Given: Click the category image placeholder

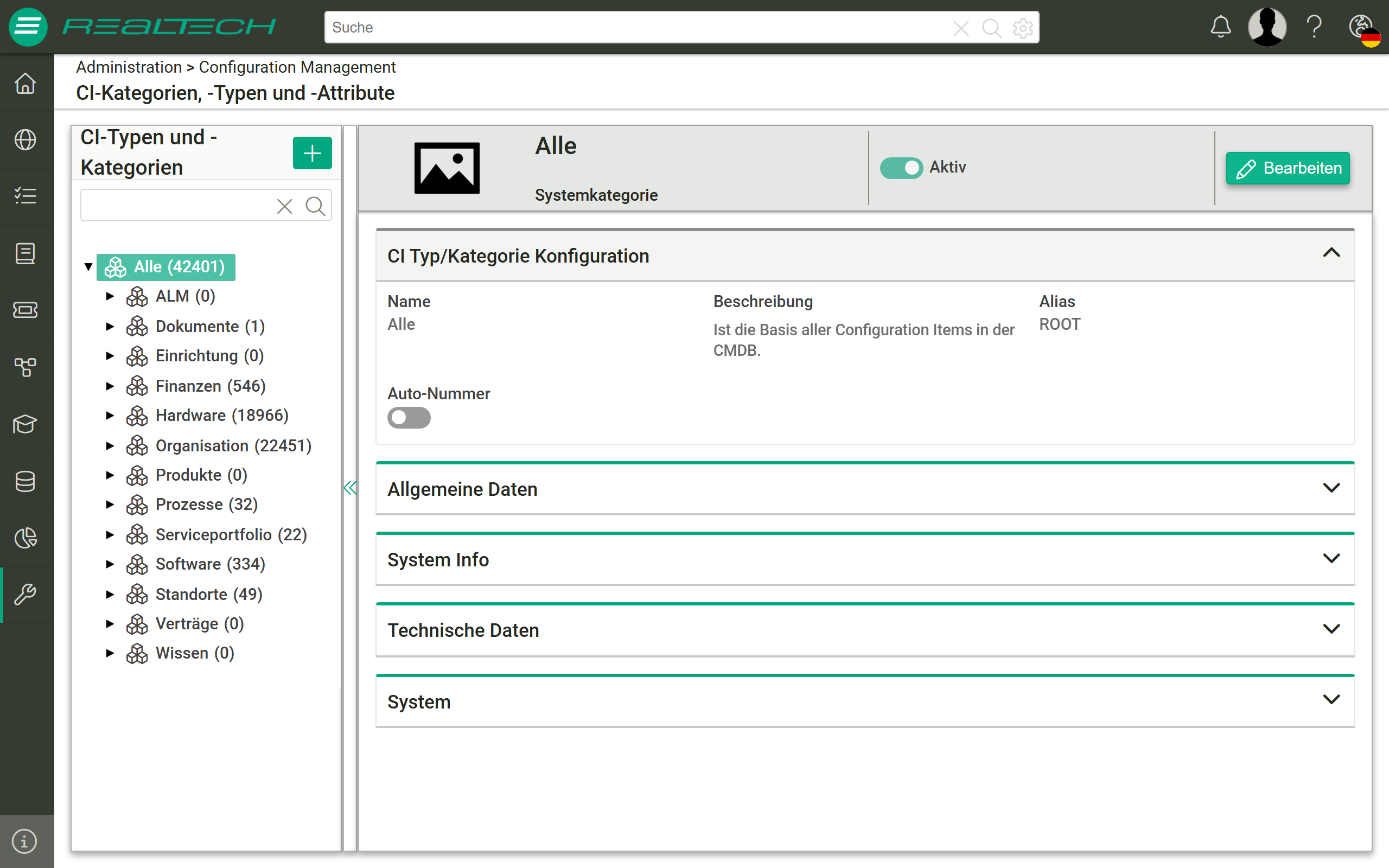Looking at the screenshot, I should 447,168.
